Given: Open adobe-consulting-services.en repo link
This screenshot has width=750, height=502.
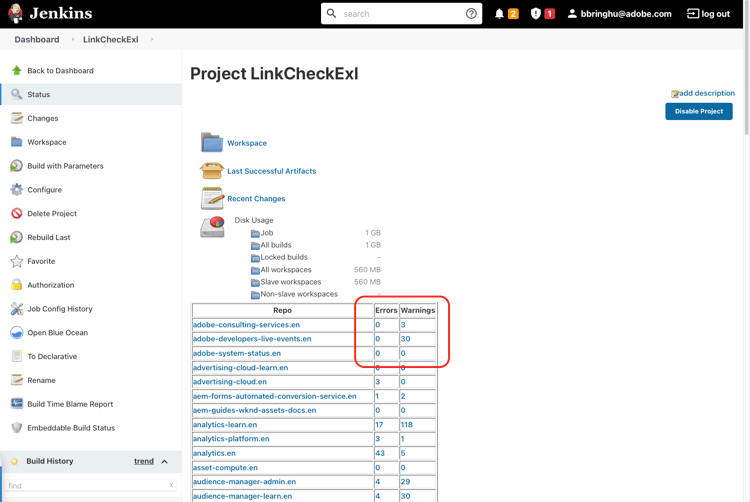Looking at the screenshot, I should [x=246, y=325].
